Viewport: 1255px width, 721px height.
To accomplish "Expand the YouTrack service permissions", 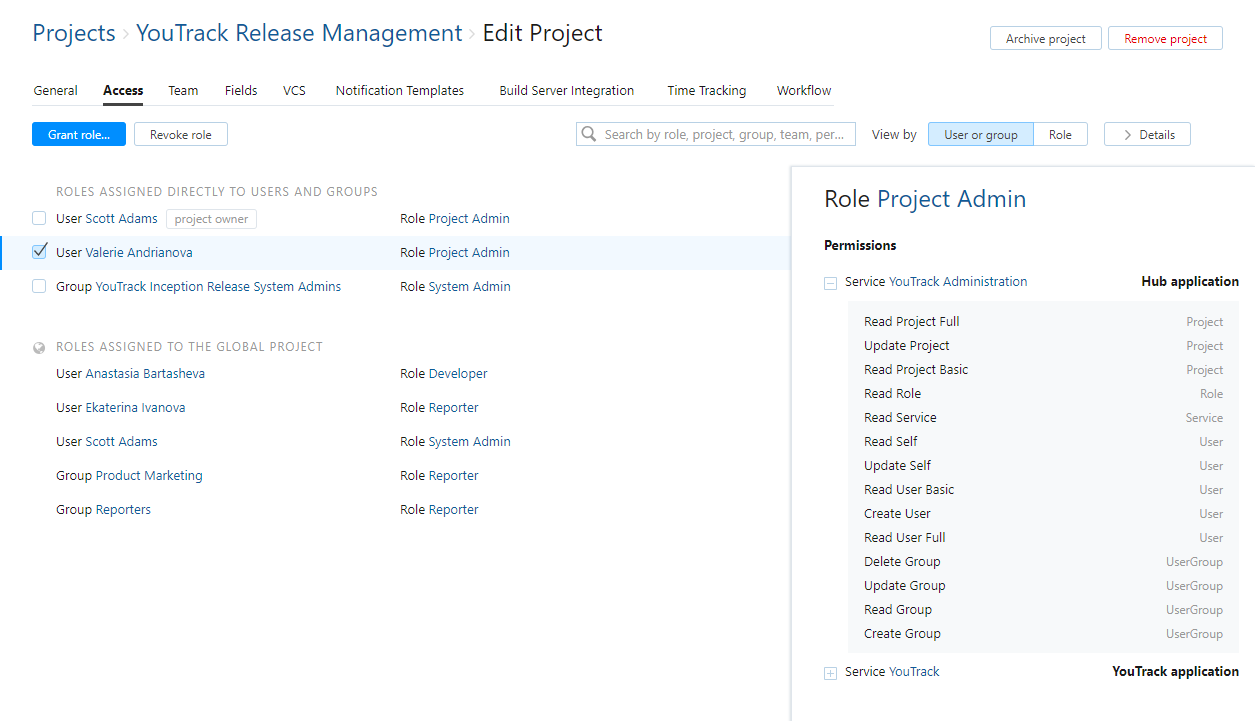I will pos(830,673).
